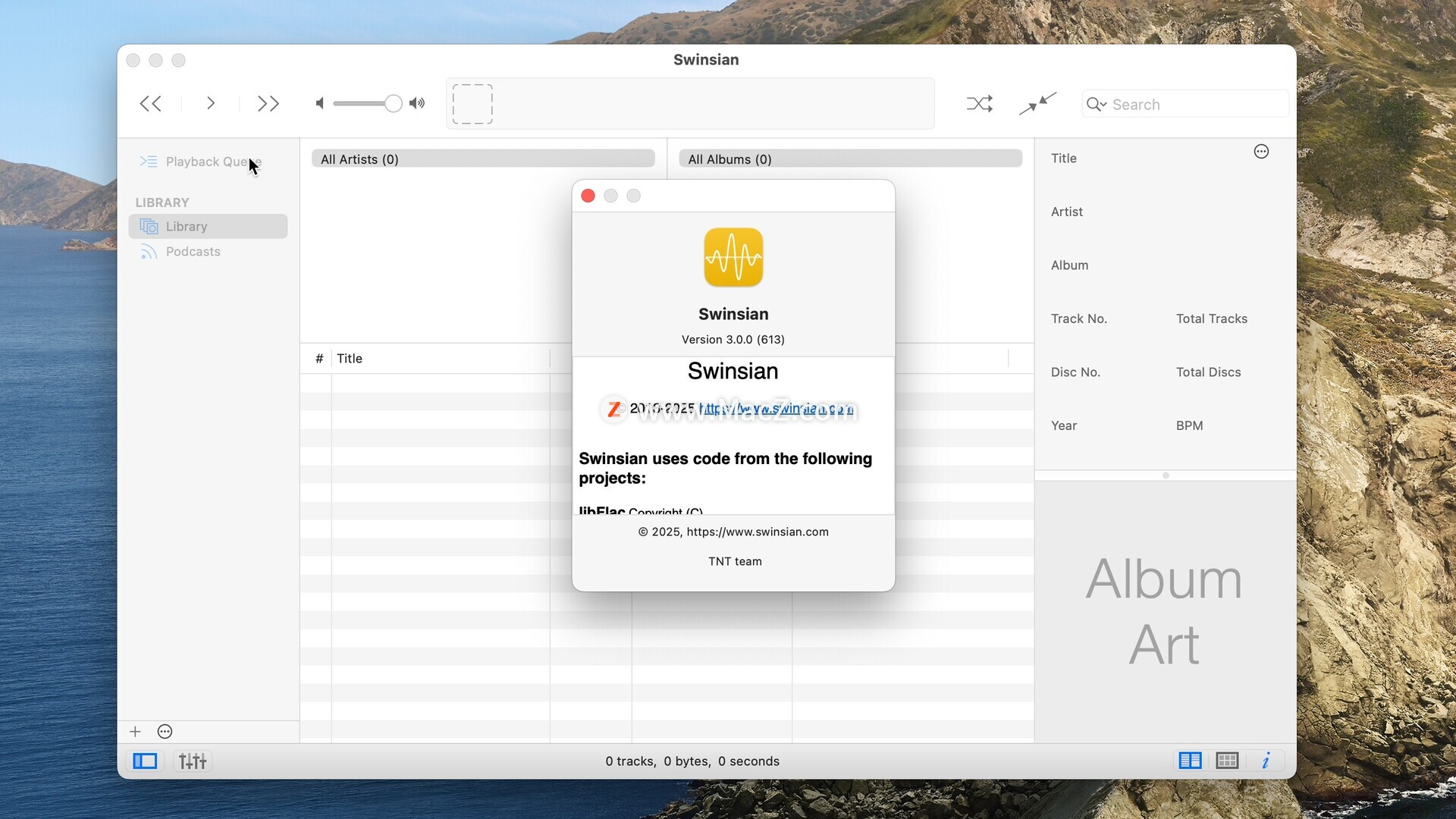The image size is (1456, 819).
Task: Click the low volume speaker icon
Action: tap(320, 103)
